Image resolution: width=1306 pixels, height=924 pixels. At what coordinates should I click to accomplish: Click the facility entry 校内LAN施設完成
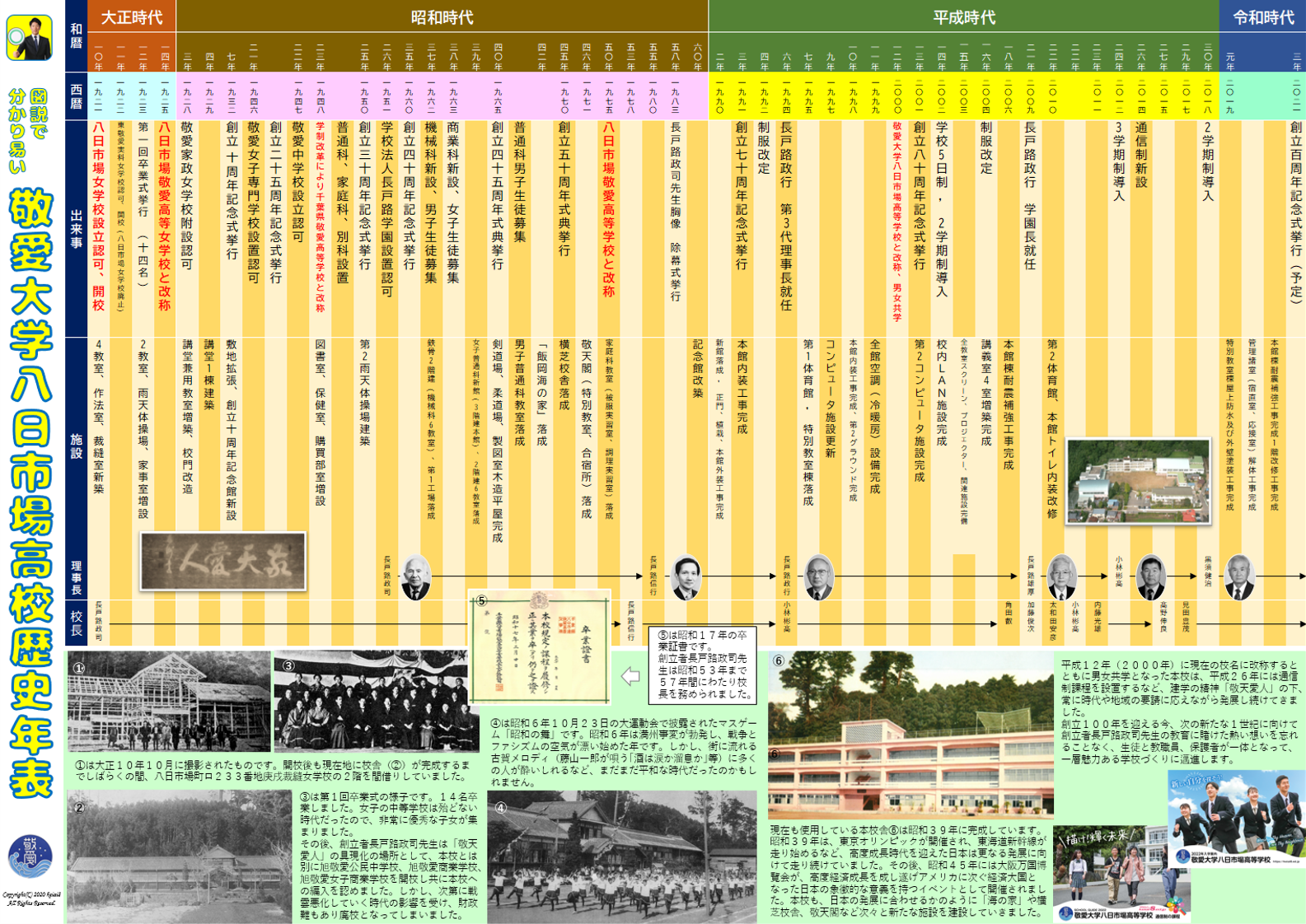941,392
